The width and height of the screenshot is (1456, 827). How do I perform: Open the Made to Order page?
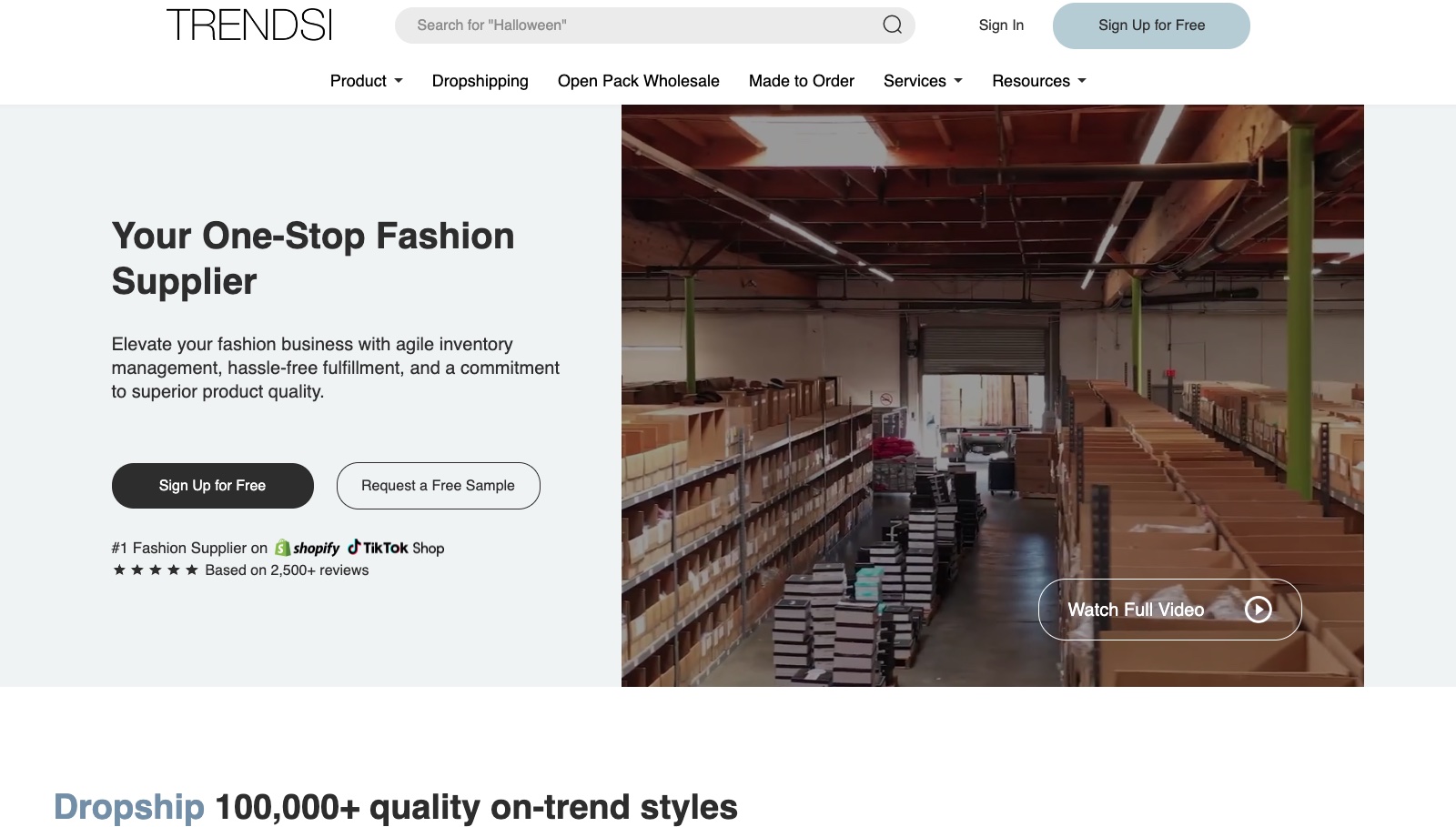pyautogui.click(x=801, y=81)
